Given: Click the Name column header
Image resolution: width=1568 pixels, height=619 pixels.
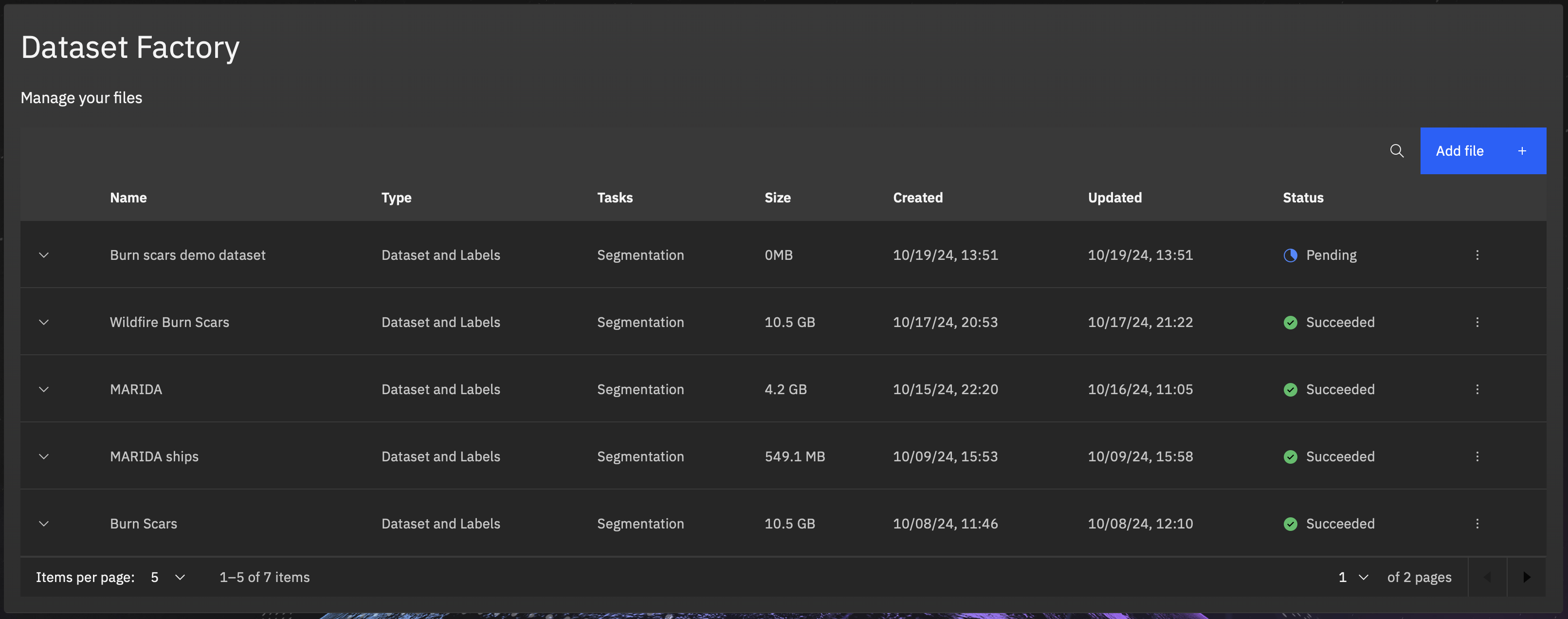Looking at the screenshot, I should 128,197.
